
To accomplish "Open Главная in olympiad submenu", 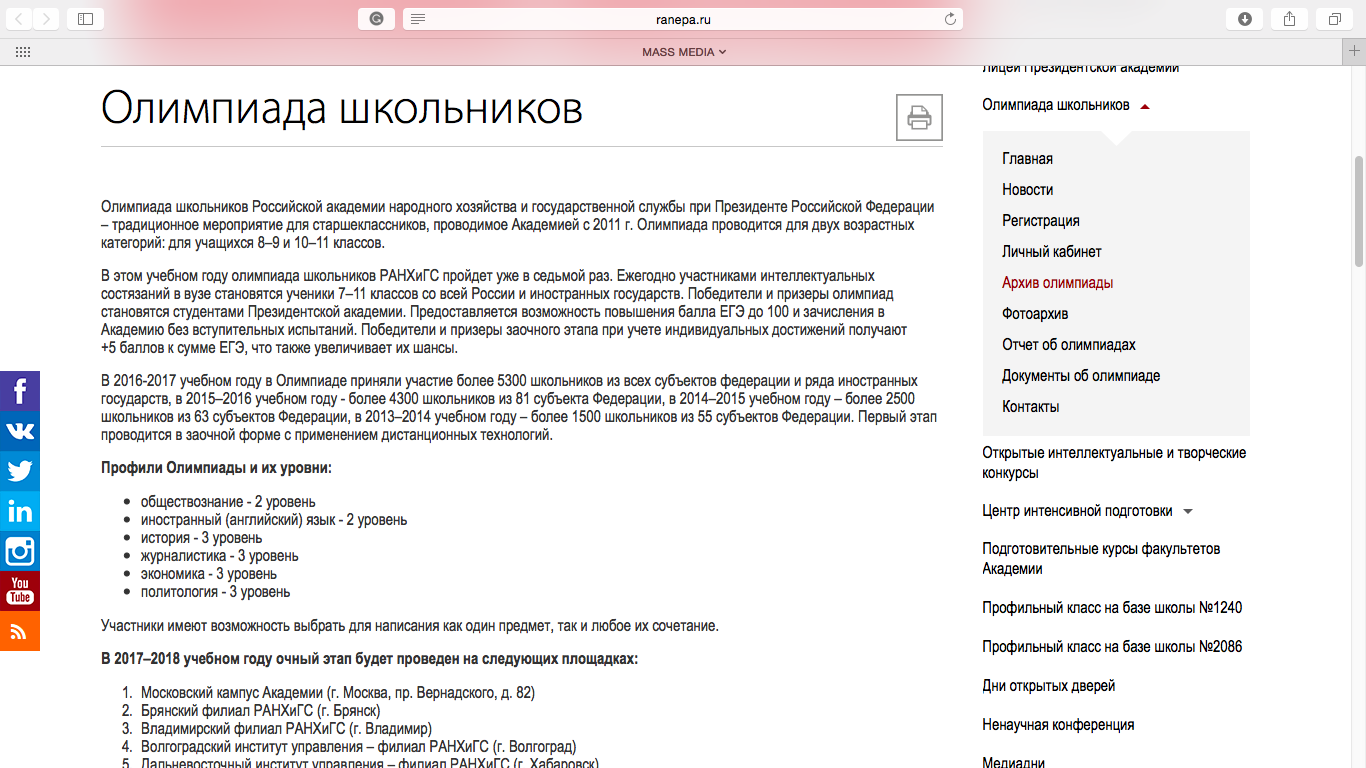I will click(x=1027, y=159).
